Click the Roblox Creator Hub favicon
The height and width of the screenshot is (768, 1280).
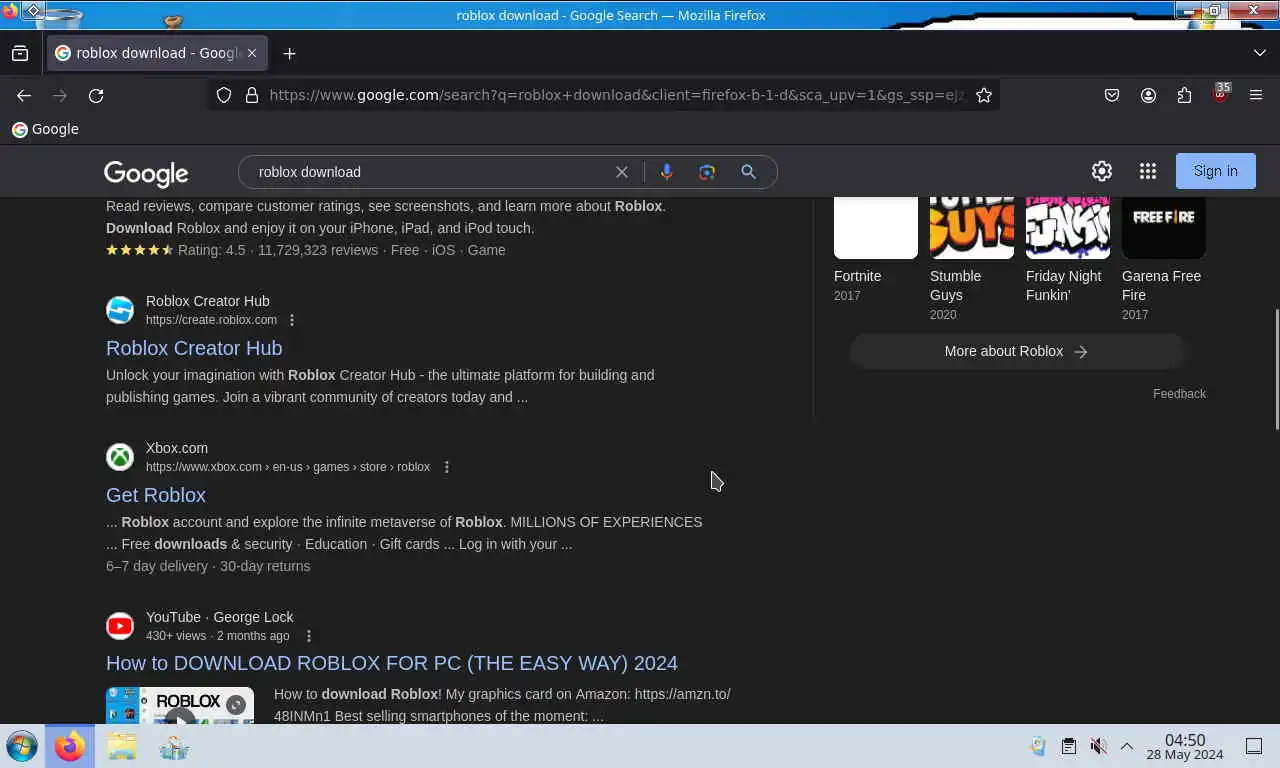(x=120, y=310)
